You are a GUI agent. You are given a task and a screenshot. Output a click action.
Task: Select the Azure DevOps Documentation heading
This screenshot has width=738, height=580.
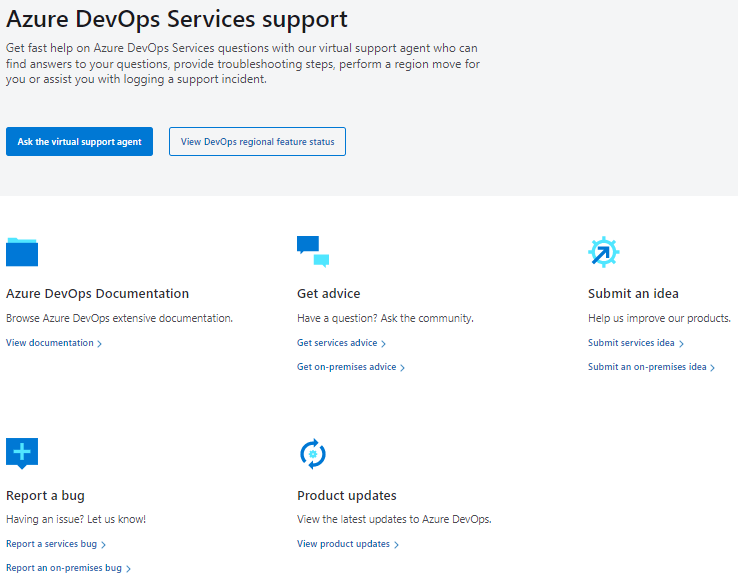point(97,293)
